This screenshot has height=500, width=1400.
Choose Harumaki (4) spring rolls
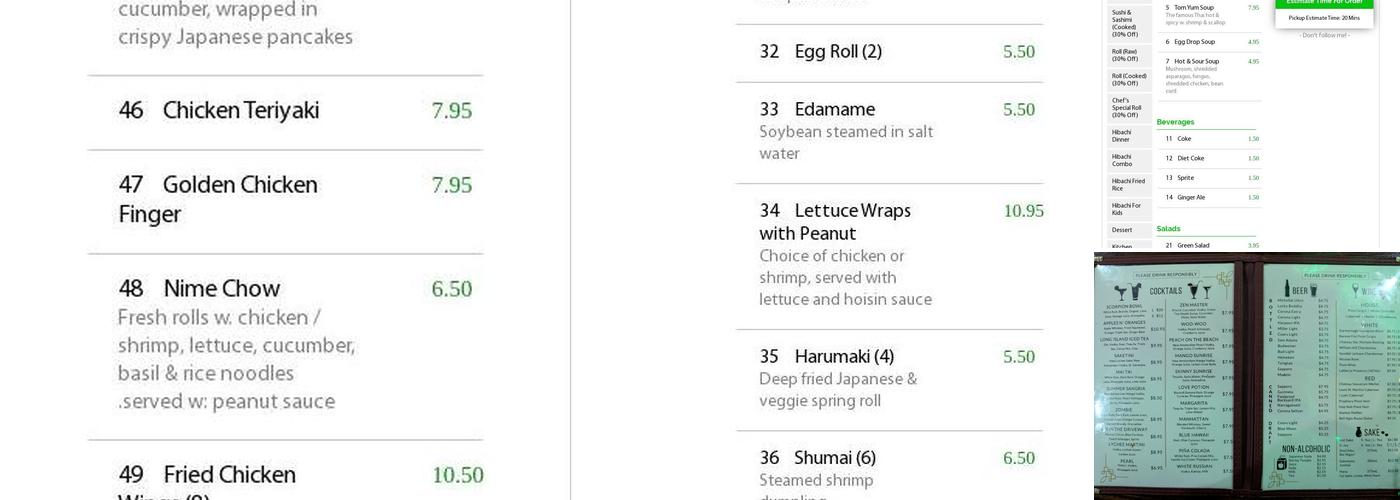[x=844, y=357]
